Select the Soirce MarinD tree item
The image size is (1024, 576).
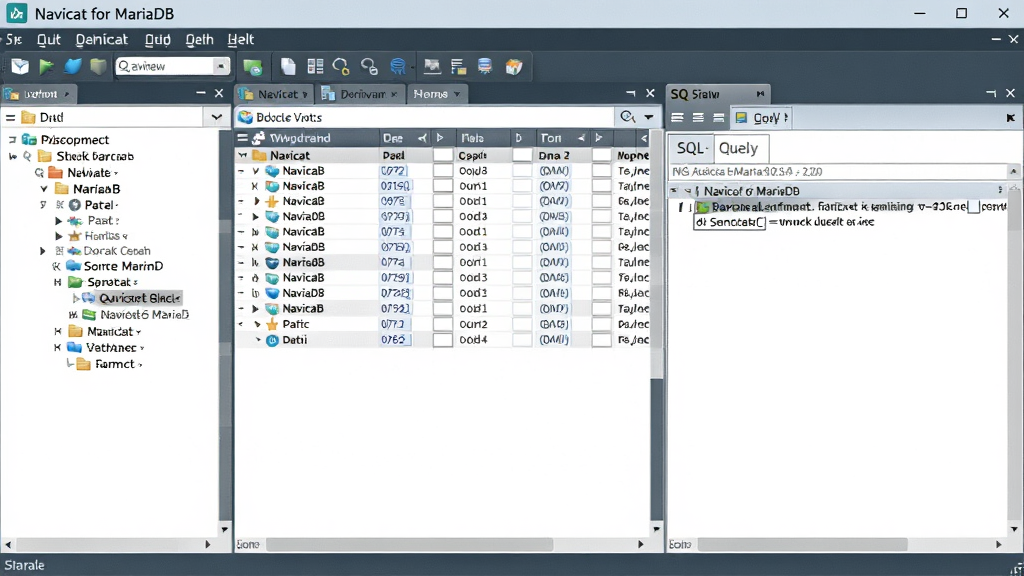pyautogui.click(x=123, y=266)
